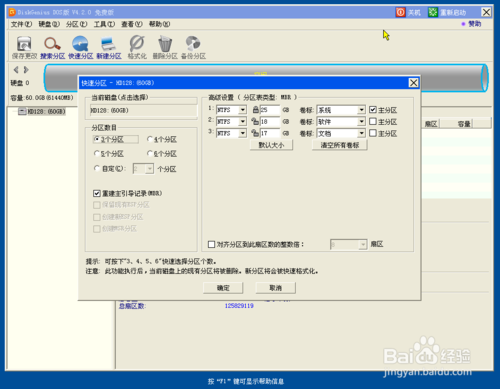Viewport: 500px width, 389px height.
Task: Close the Quick Partition dialog with the X
Action: tap(413, 83)
